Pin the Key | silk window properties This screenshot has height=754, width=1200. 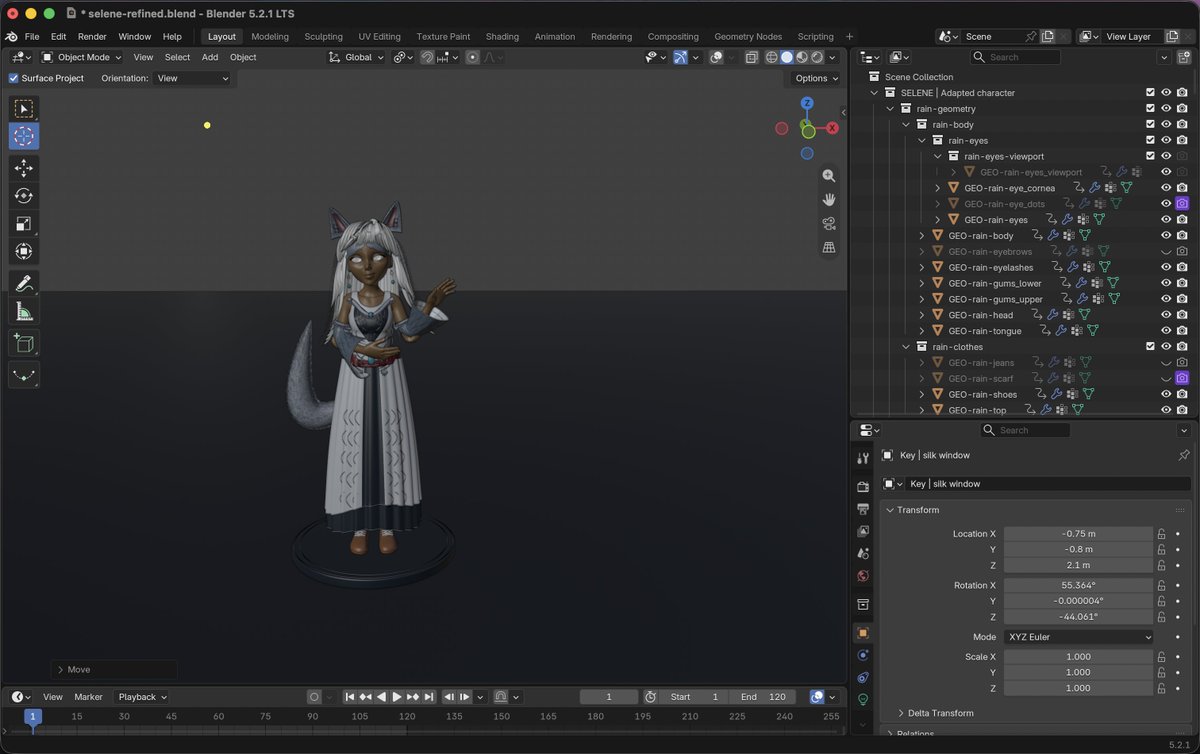(x=1184, y=455)
